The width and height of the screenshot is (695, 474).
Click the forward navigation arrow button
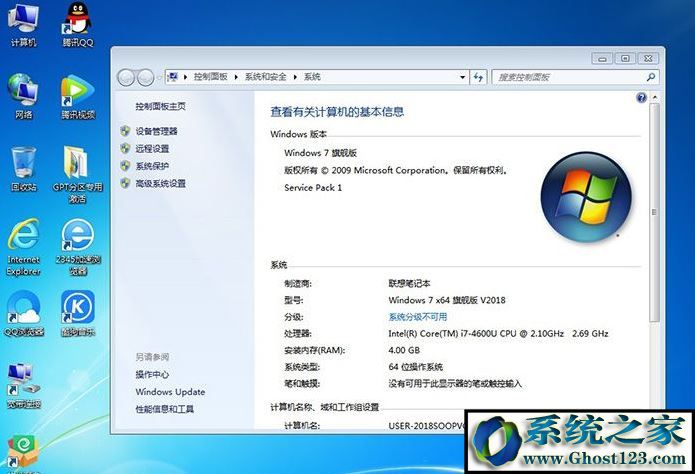145,78
